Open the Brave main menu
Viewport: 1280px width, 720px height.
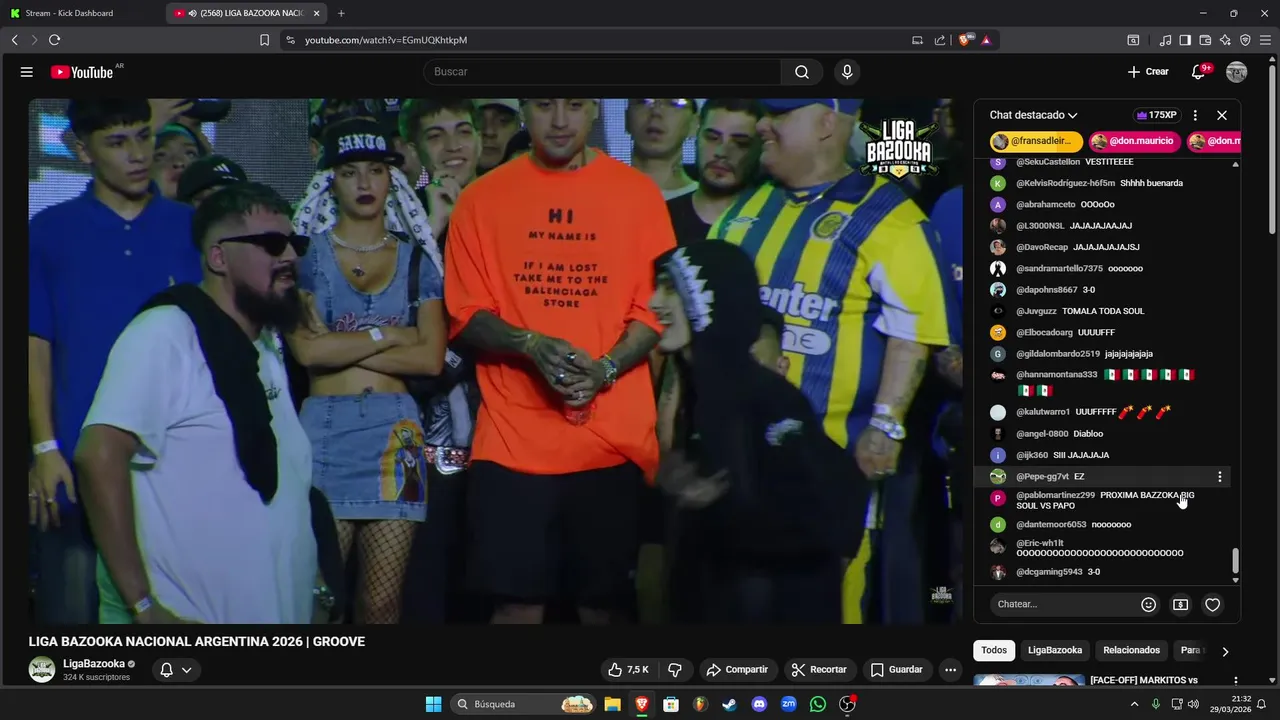(x=1265, y=40)
